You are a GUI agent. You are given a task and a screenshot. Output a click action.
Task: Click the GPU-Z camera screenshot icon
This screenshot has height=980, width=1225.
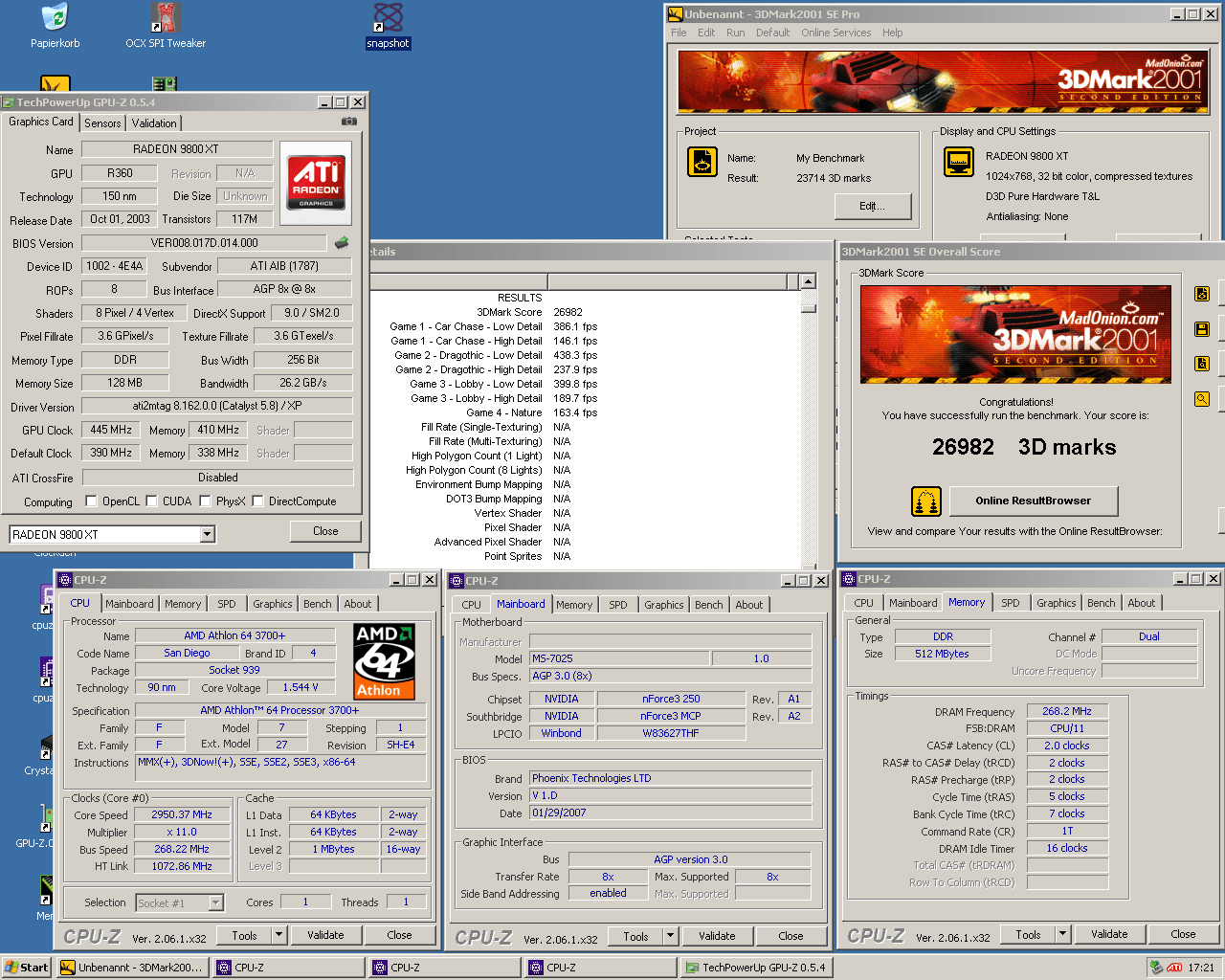coord(349,122)
